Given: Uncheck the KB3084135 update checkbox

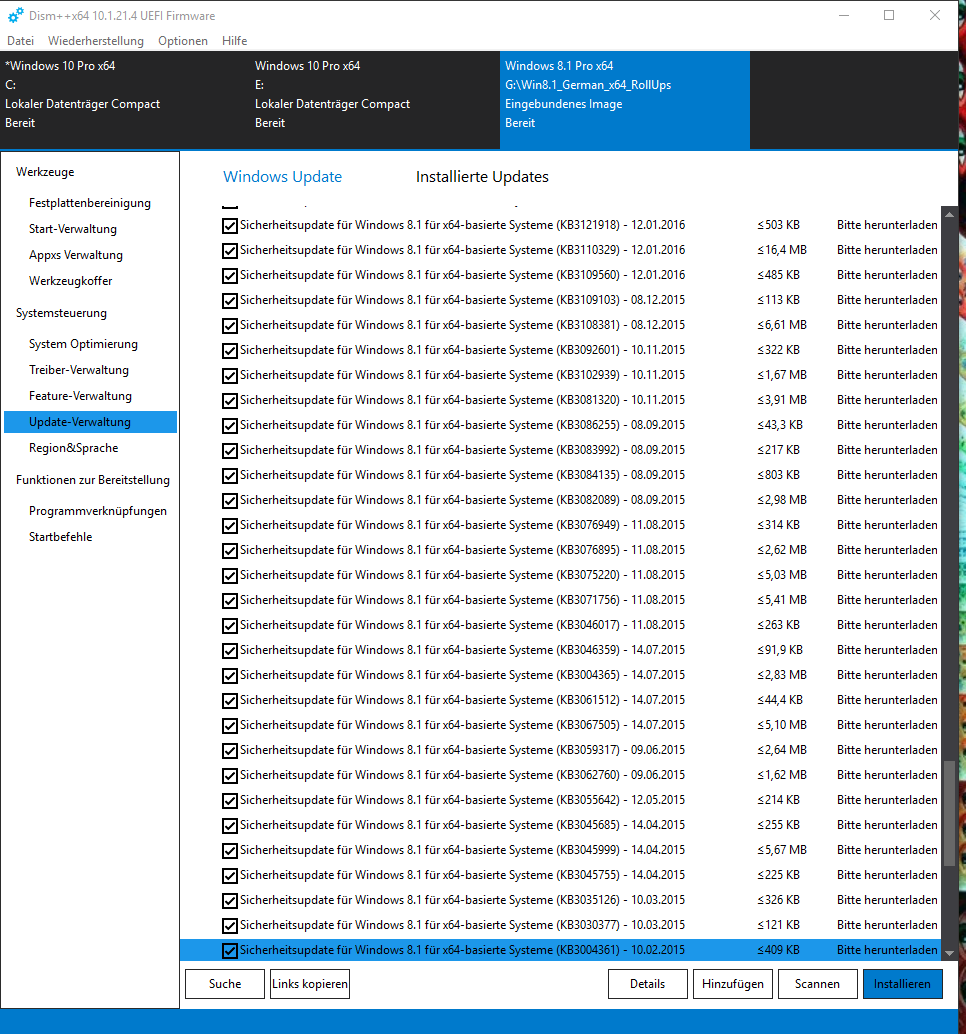Looking at the screenshot, I should point(229,476).
